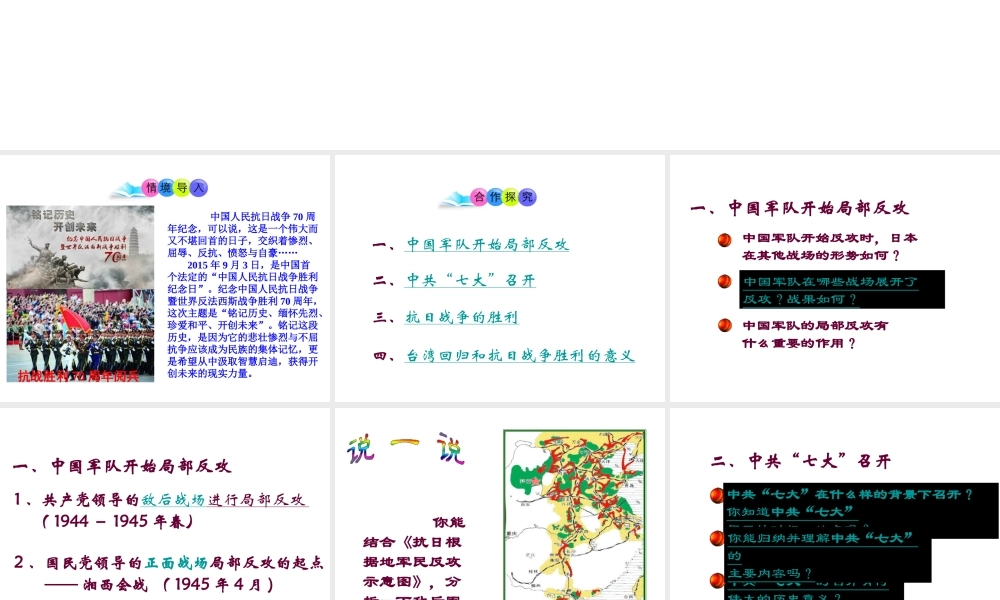
Task: Select the text (1944－1945年春)
Action: click(117, 522)
